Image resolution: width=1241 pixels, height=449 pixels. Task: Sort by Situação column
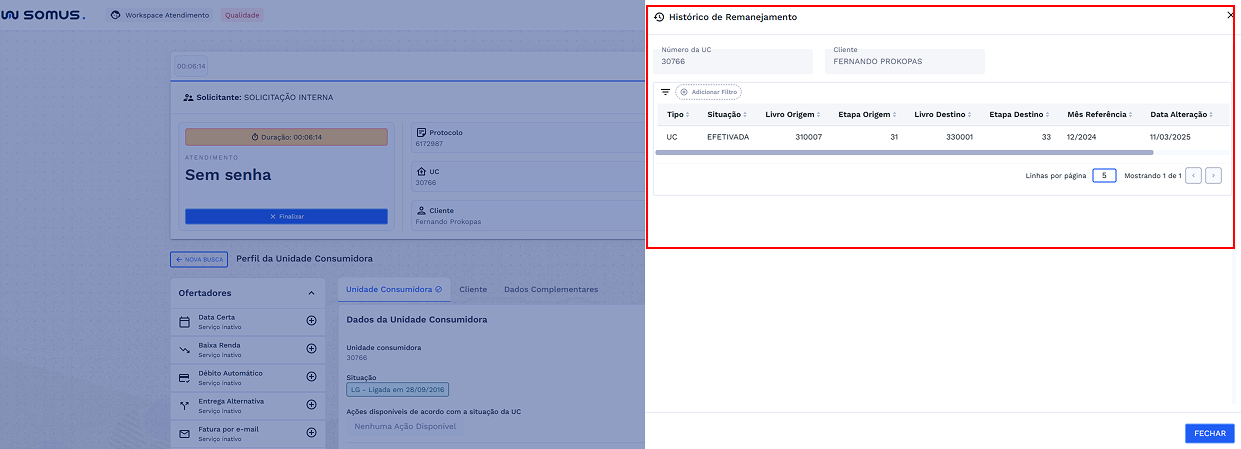[727, 114]
